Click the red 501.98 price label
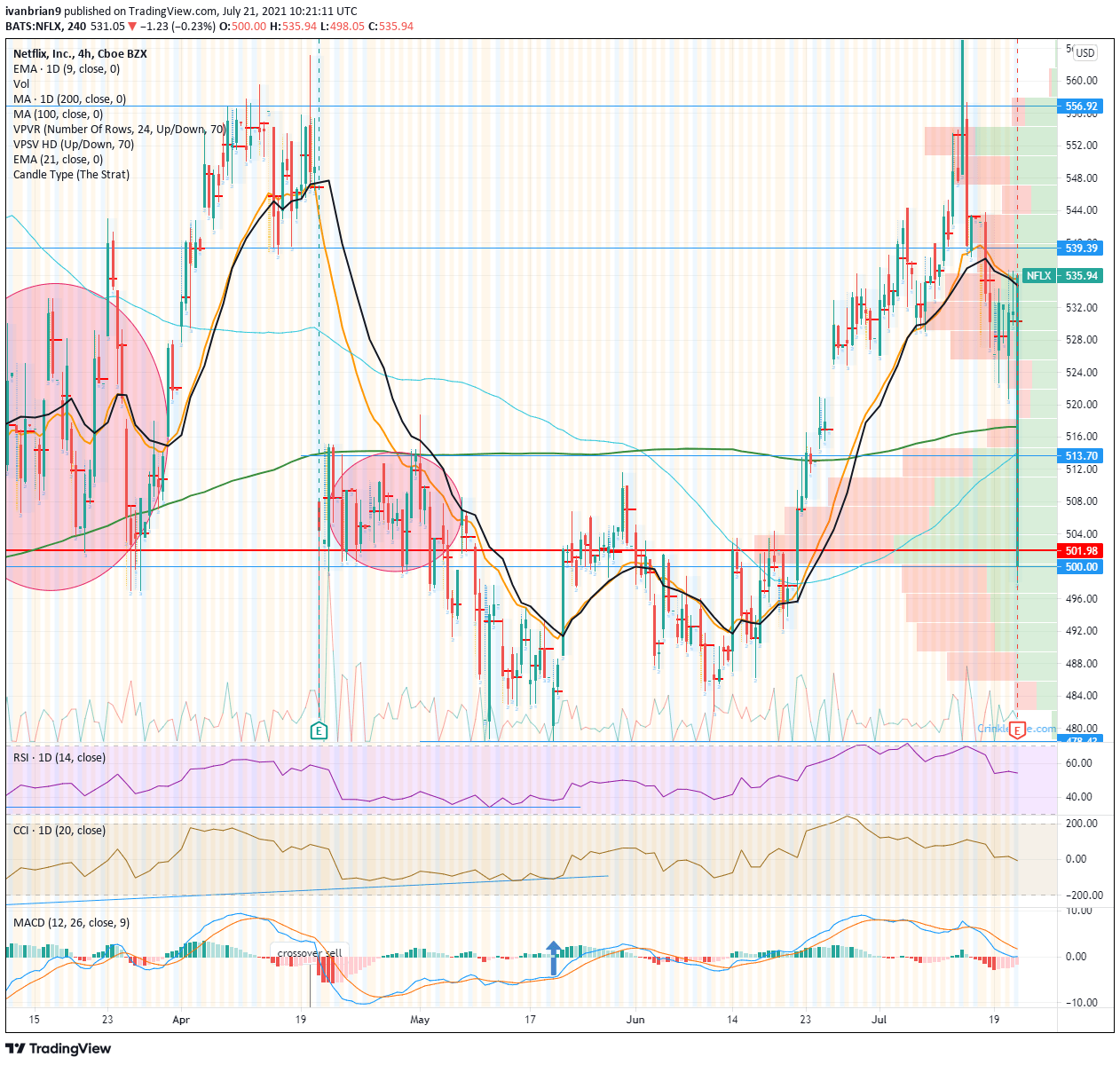 point(1081,550)
